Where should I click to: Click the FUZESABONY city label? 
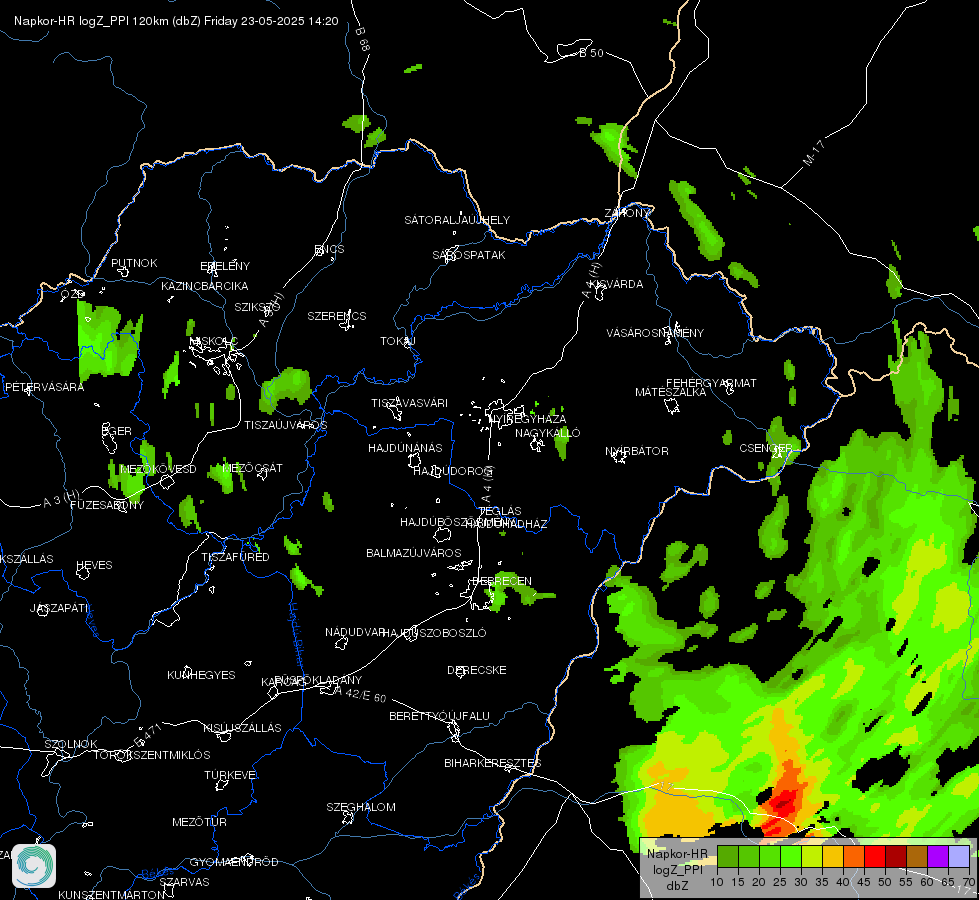(107, 505)
